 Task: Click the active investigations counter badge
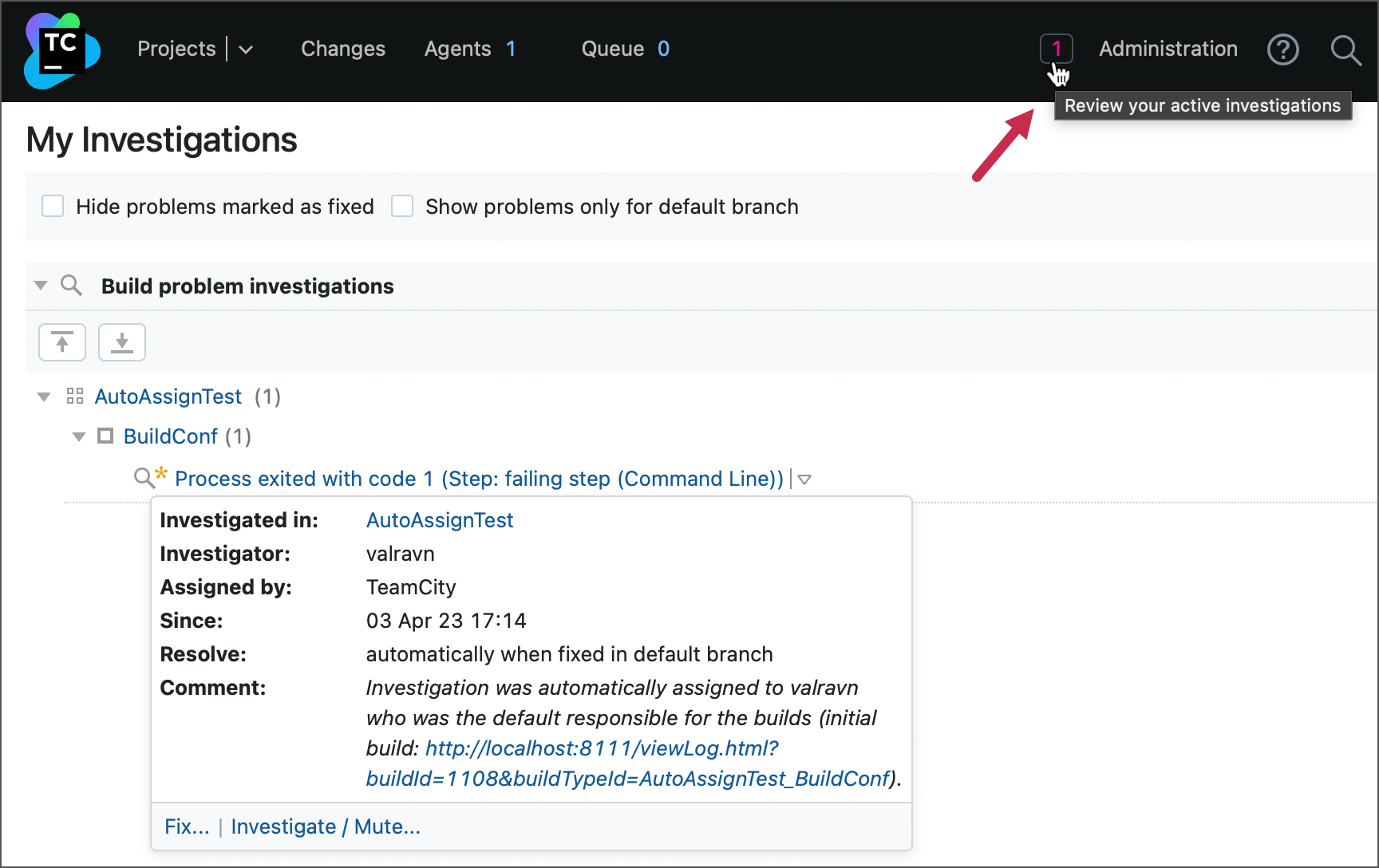(x=1057, y=48)
